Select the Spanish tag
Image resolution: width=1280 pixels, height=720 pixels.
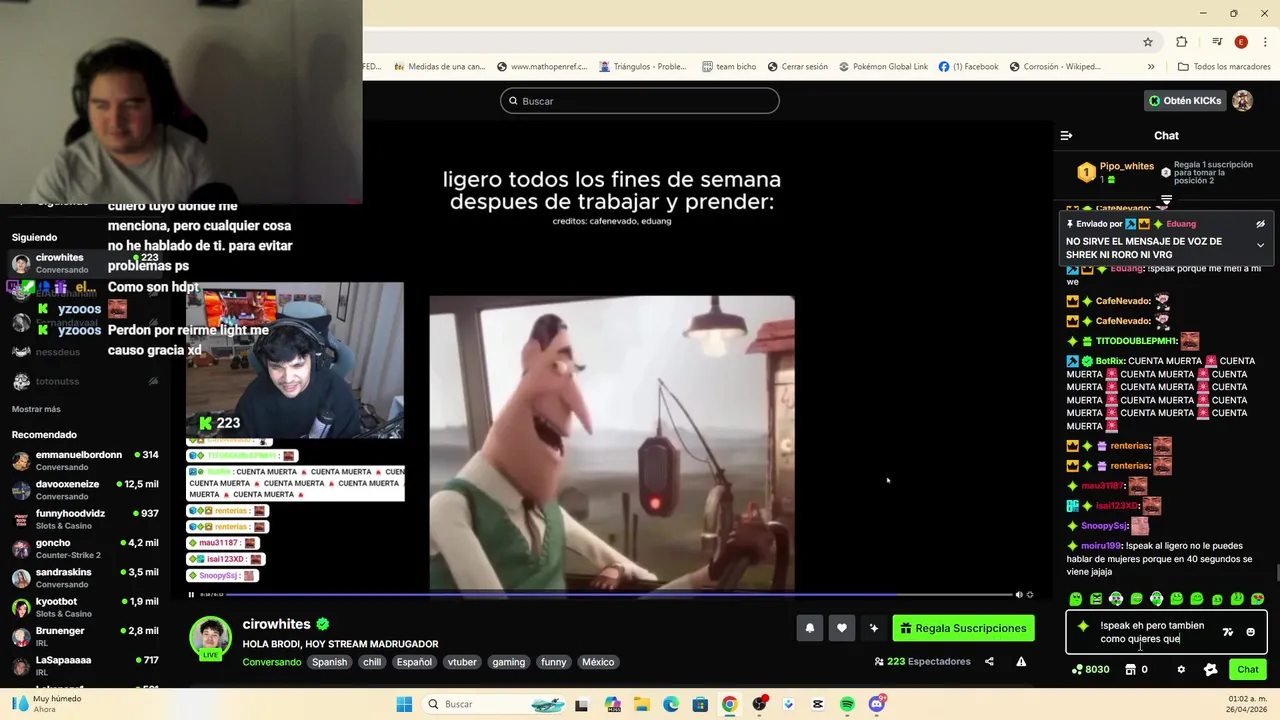tap(329, 662)
